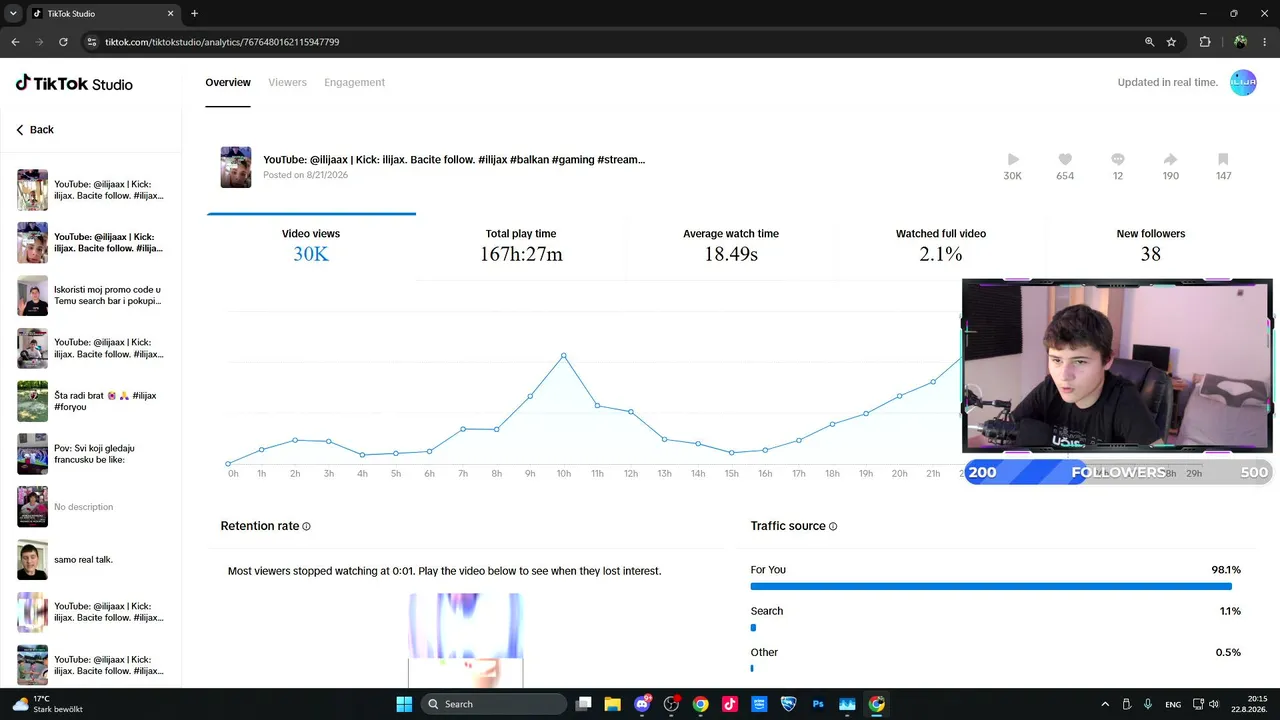This screenshot has width=1280, height=720.
Task: Show hidden icons in the system tray
Action: (x=1105, y=704)
